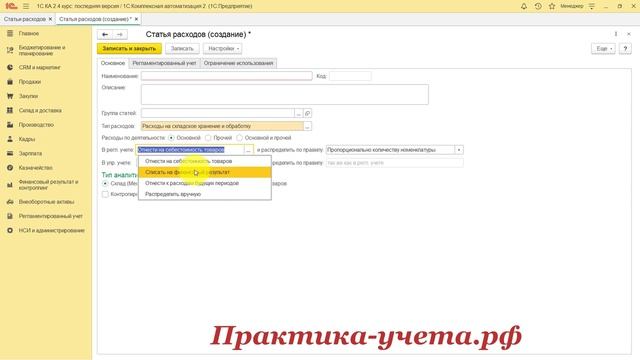This screenshot has height=360, width=640.
Task: Open Кадры section
Action: (x=27, y=139)
